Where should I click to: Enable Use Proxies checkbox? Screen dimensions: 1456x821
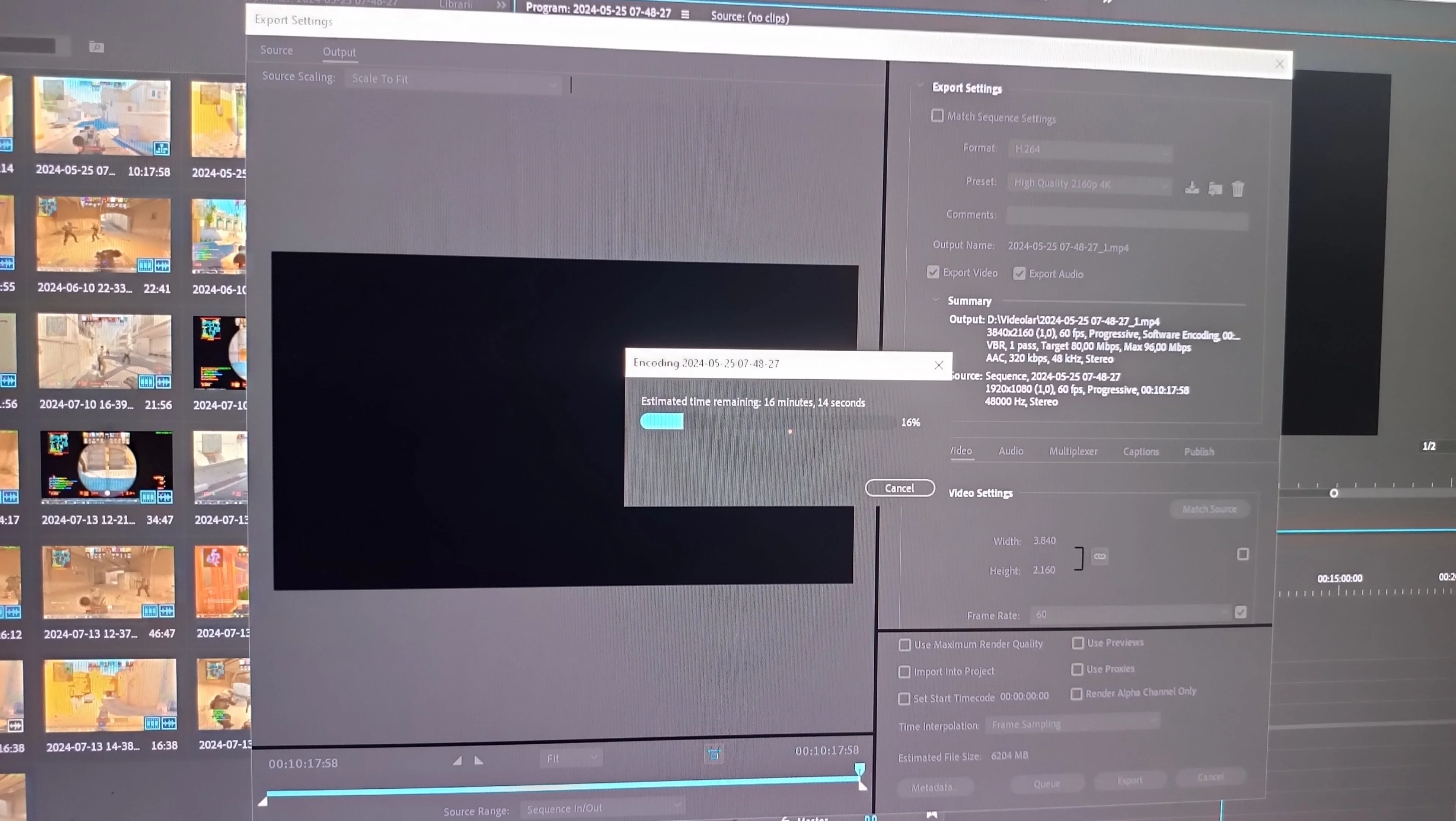[1077, 670]
